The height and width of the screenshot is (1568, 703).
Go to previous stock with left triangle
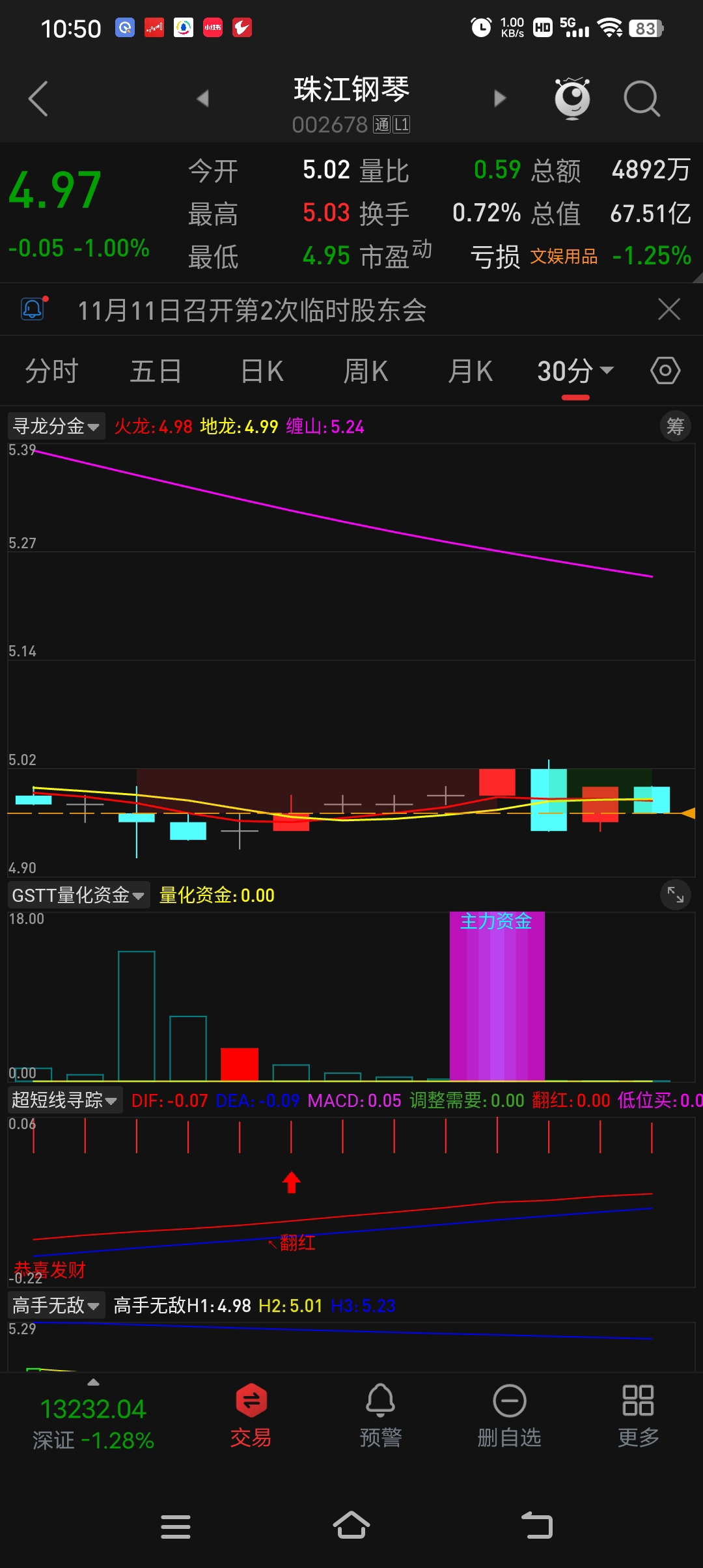pyautogui.click(x=202, y=98)
